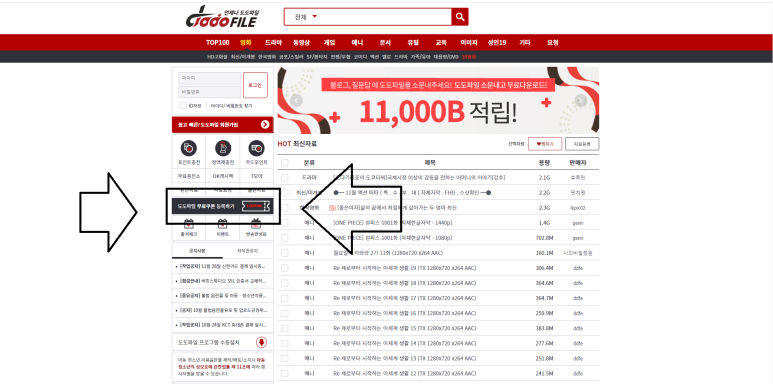Click the magnifier search button

459,17
